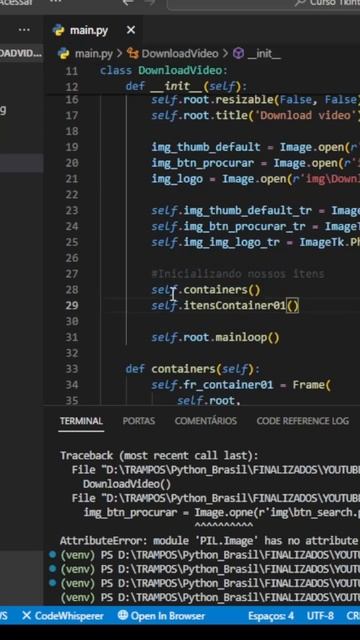Click sticky line class DownloadVideo:
Screen dimensions: 360x640
coord(163,71)
